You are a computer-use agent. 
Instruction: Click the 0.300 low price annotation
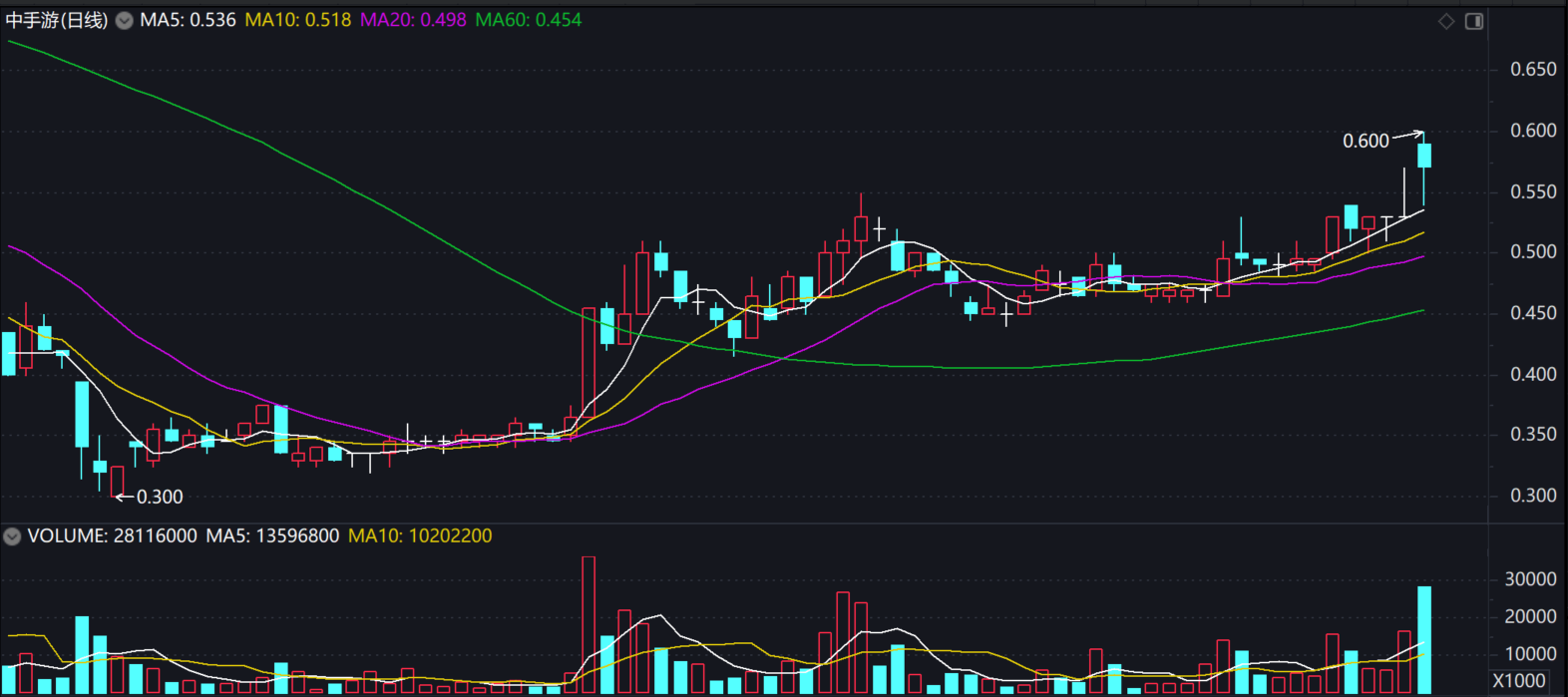click(x=160, y=497)
